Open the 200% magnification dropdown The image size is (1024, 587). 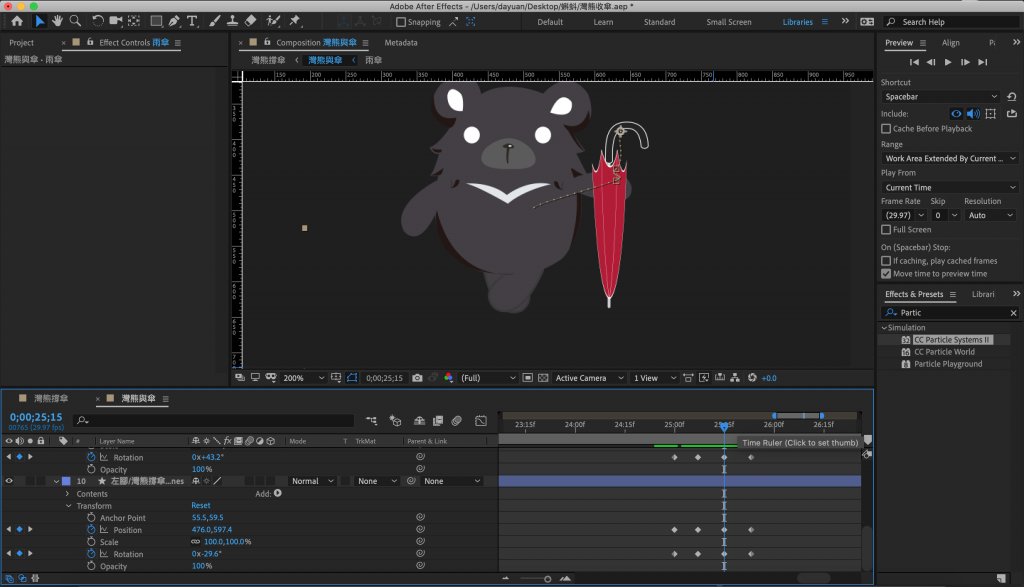tap(304, 378)
